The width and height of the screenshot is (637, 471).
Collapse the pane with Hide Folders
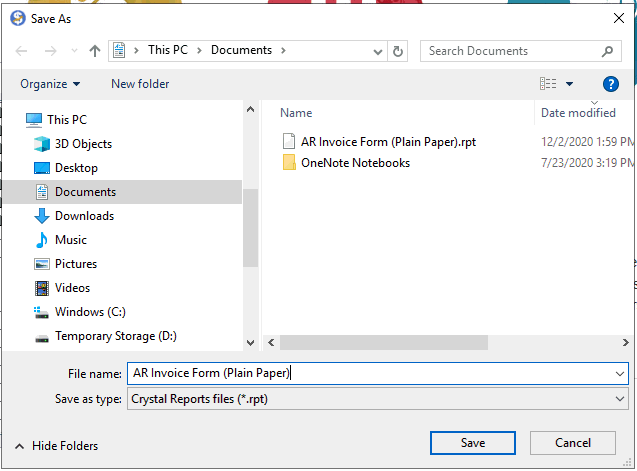coord(57,446)
